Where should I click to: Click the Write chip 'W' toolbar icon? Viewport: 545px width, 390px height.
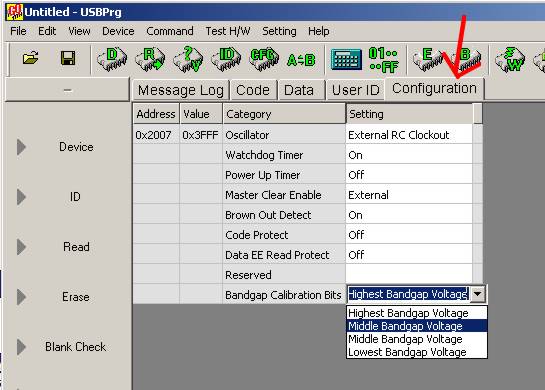510,60
